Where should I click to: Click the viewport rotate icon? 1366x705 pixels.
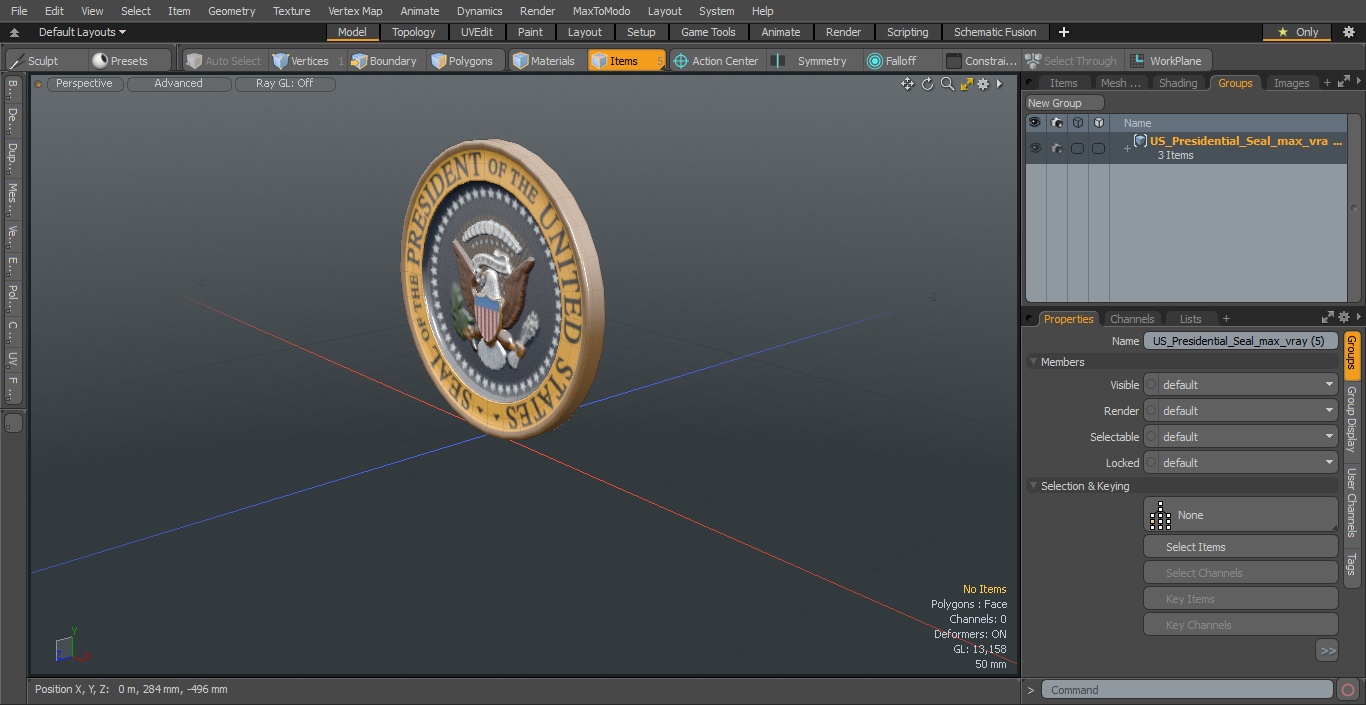927,84
